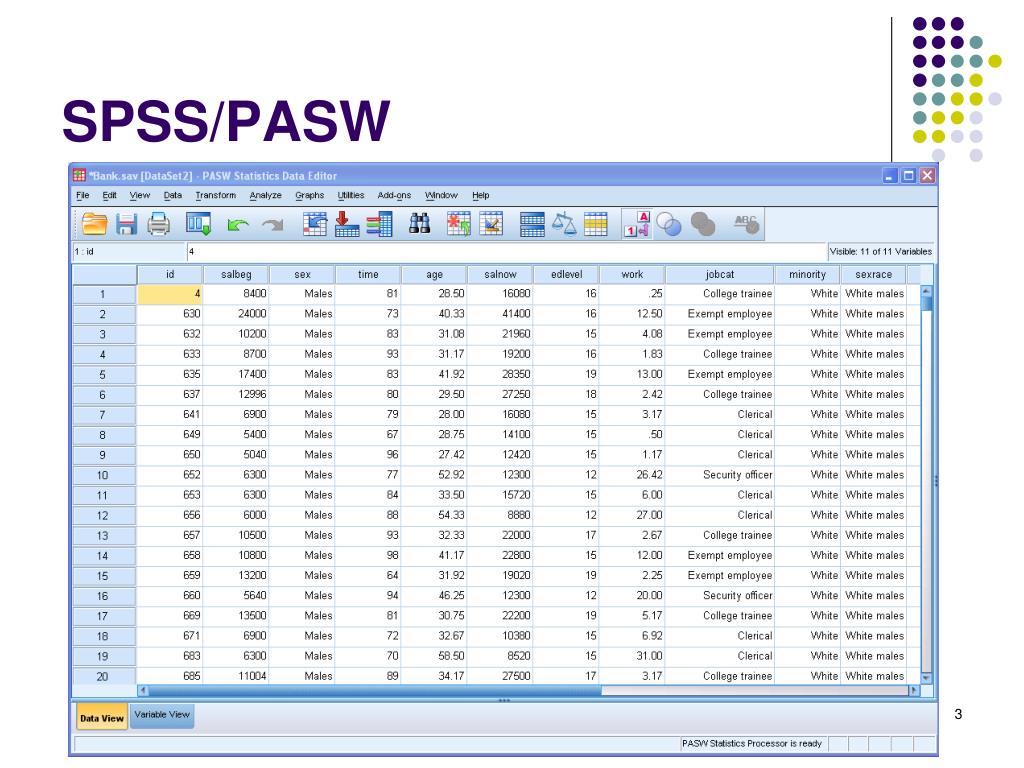Click the Select cases icon
1024x768 pixels.
coord(596,224)
